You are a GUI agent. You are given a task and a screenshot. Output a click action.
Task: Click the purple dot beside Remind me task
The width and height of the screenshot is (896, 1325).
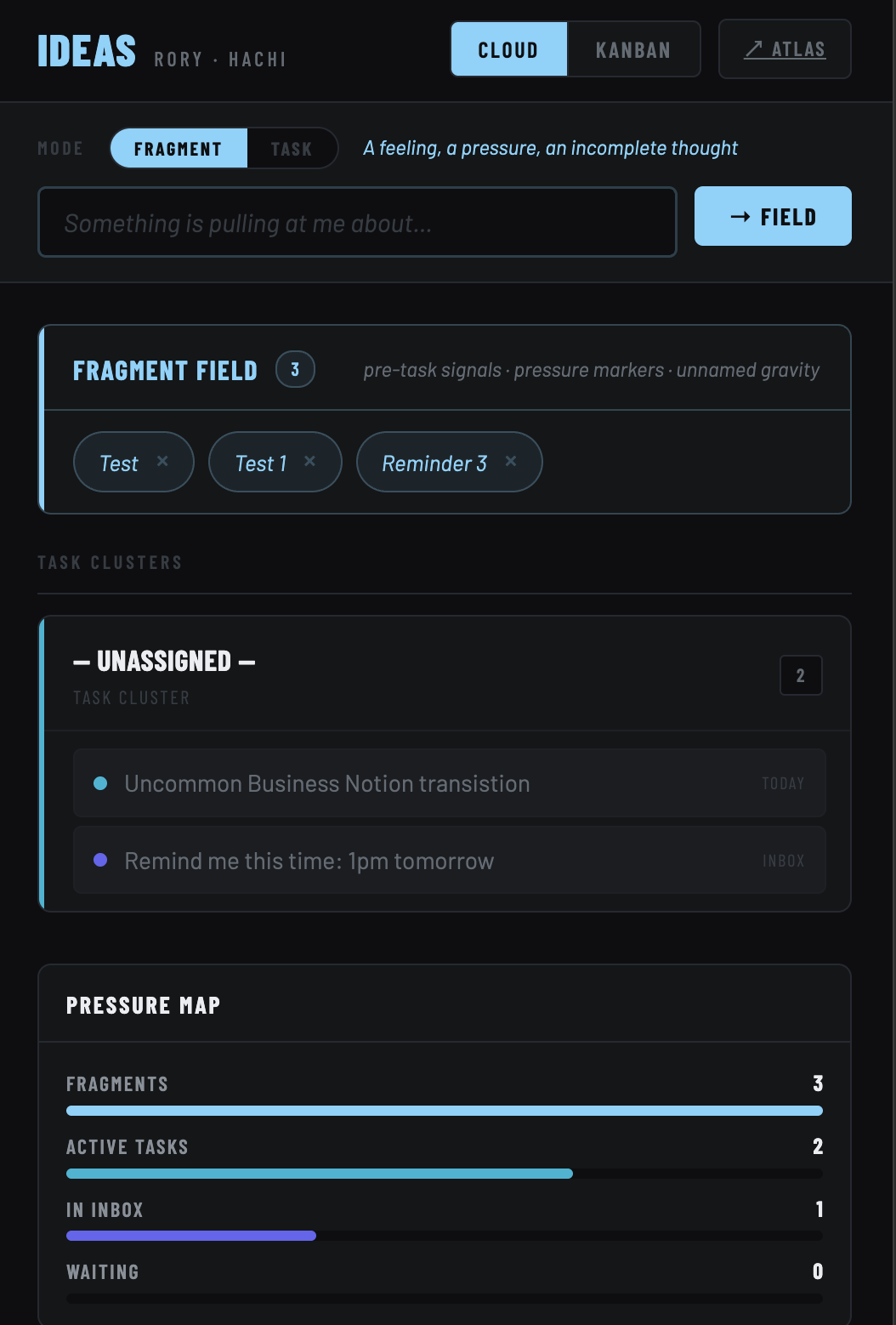coord(100,860)
